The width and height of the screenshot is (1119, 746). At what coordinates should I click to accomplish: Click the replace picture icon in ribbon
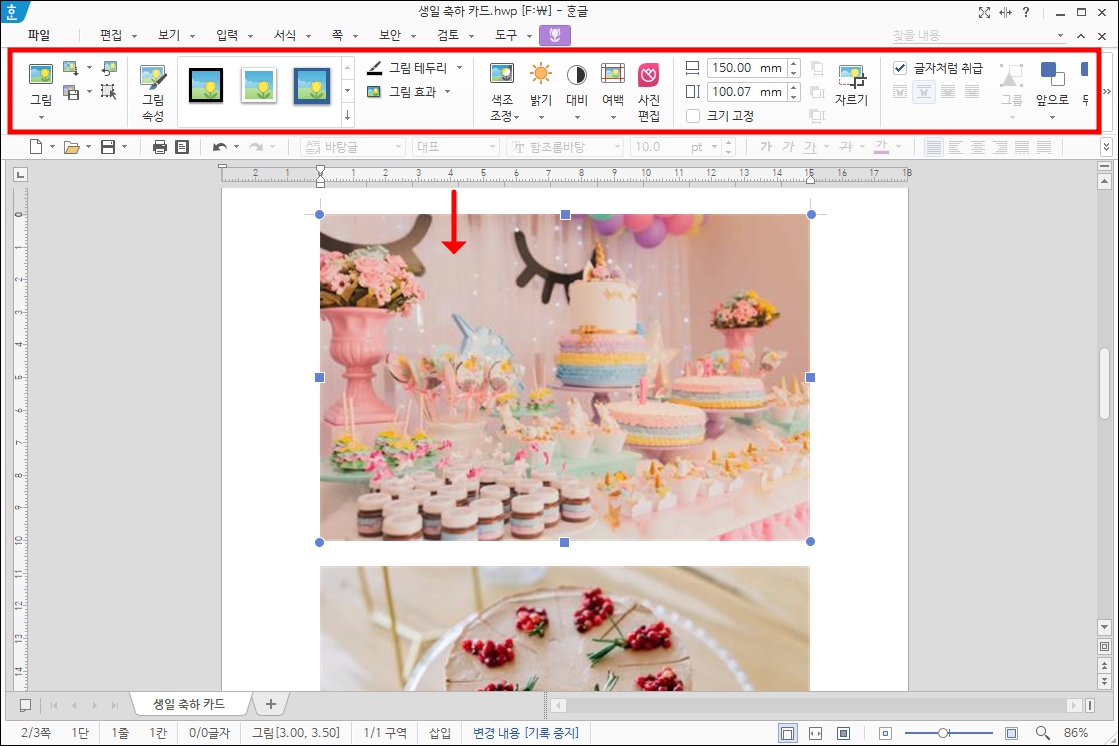point(70,69)
